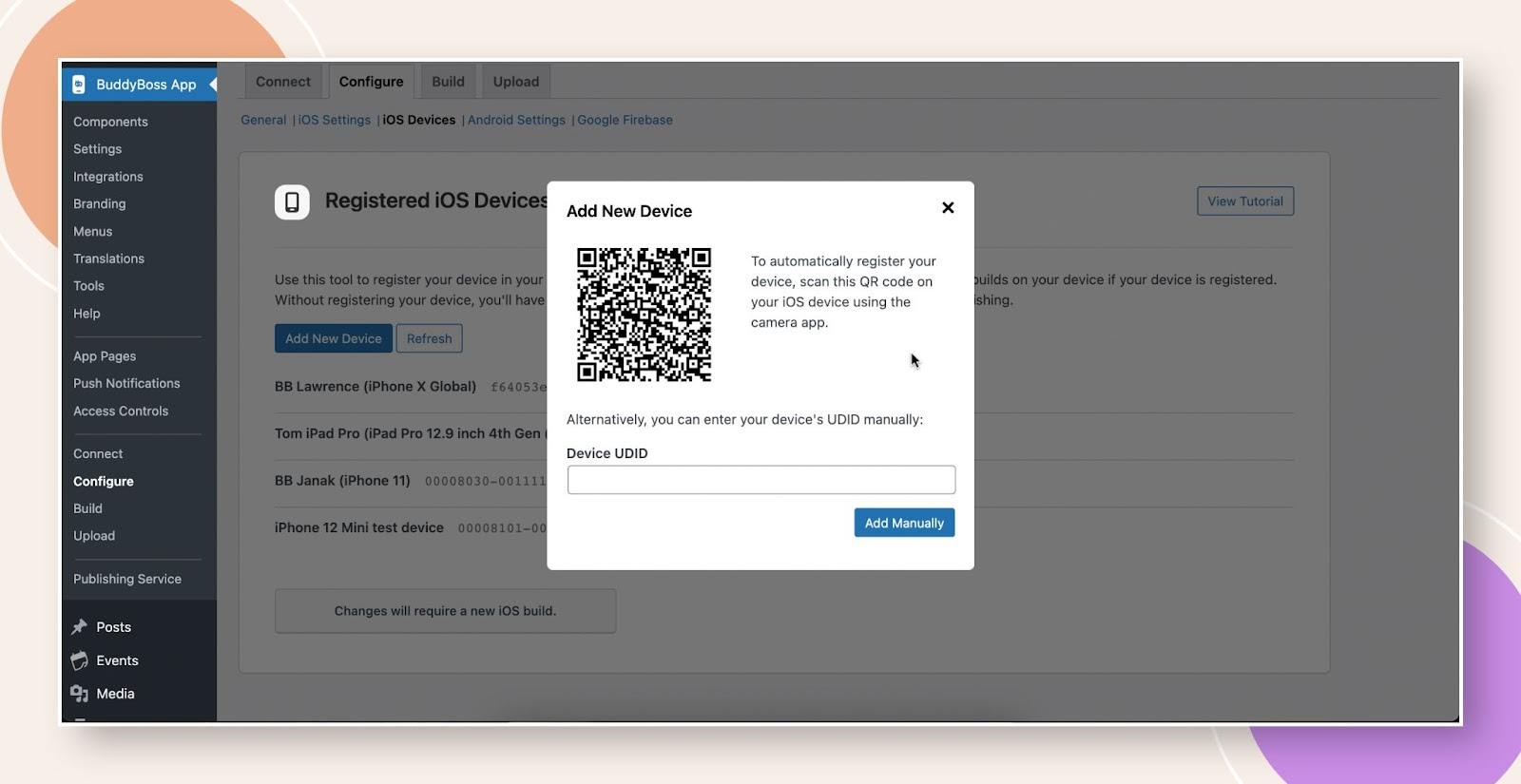Click the 'Changes will require a new iOS build' notice

coord(445,611)
